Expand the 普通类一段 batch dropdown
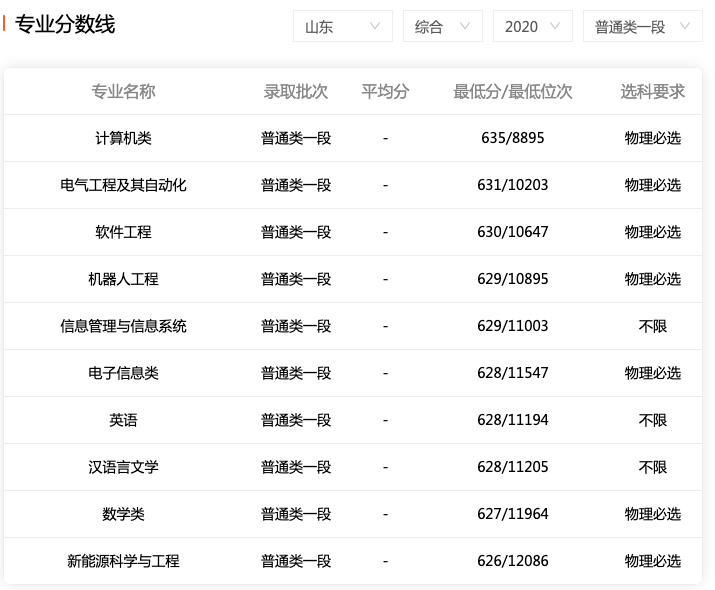Image resolution: width=715 pixels, height=590 pixels. pos(642,27)
